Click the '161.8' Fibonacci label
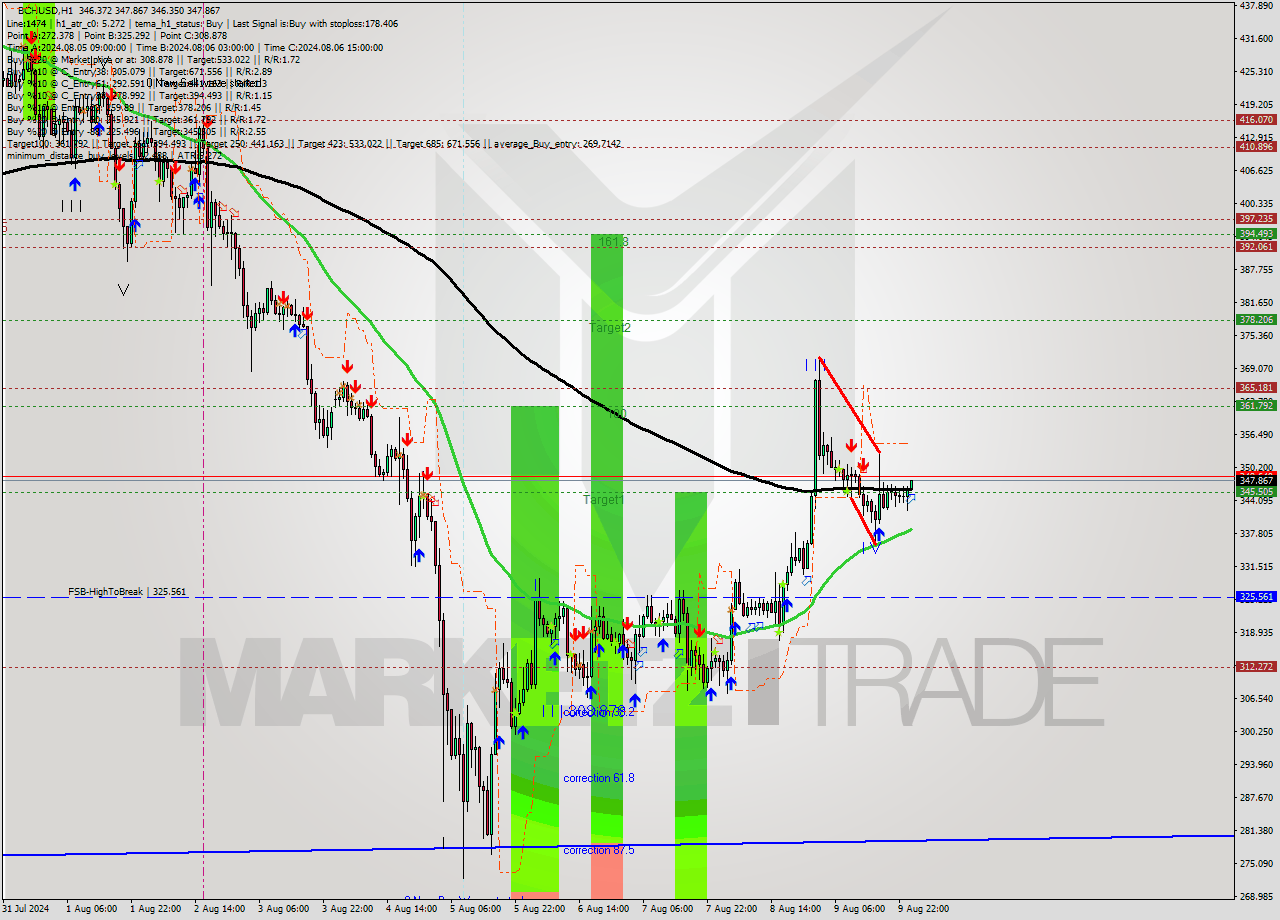Viewport: 1280px width, 920px height. pos(613,242)
